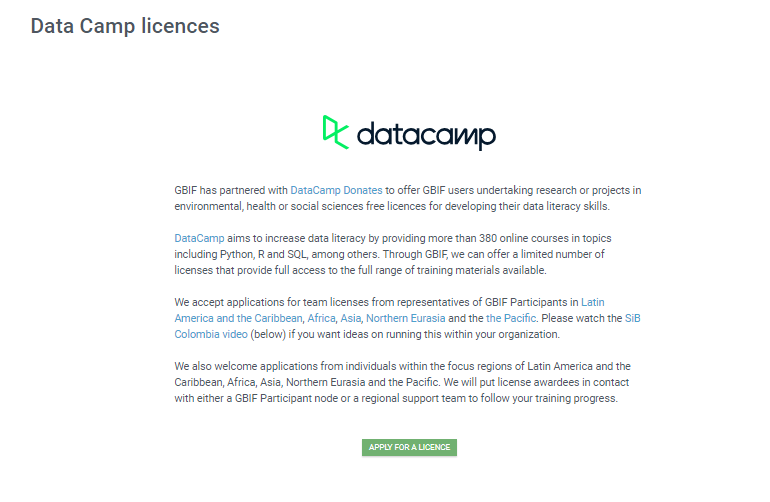Click the text "GBIF Participant node"
The height and width of the screenshot is (502, 770).
286,398
